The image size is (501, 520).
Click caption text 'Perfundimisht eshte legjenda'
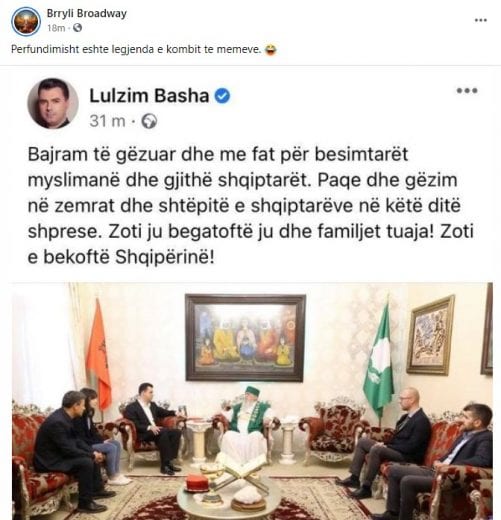82,49
